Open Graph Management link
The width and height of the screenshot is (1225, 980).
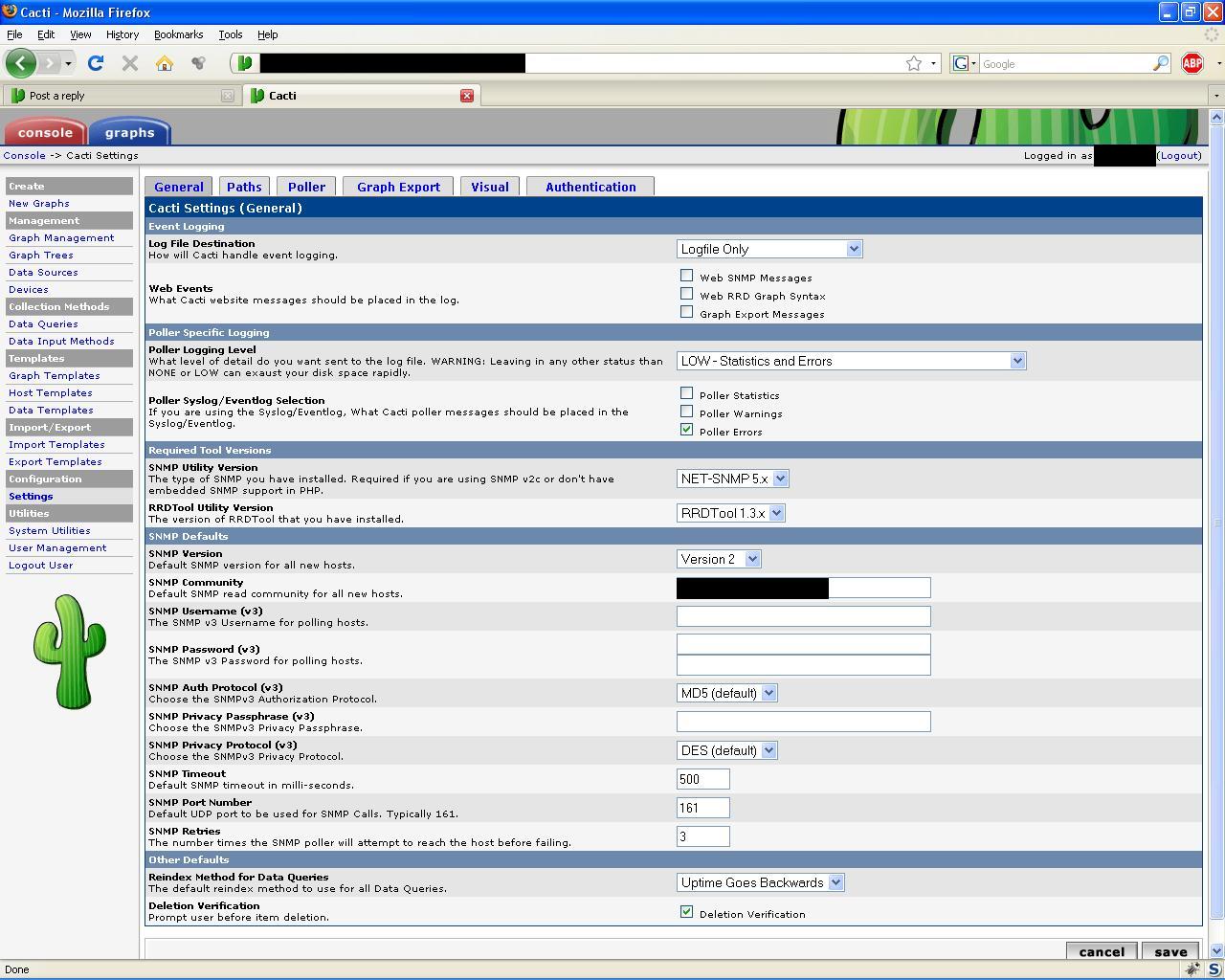(x=61, y=237)
